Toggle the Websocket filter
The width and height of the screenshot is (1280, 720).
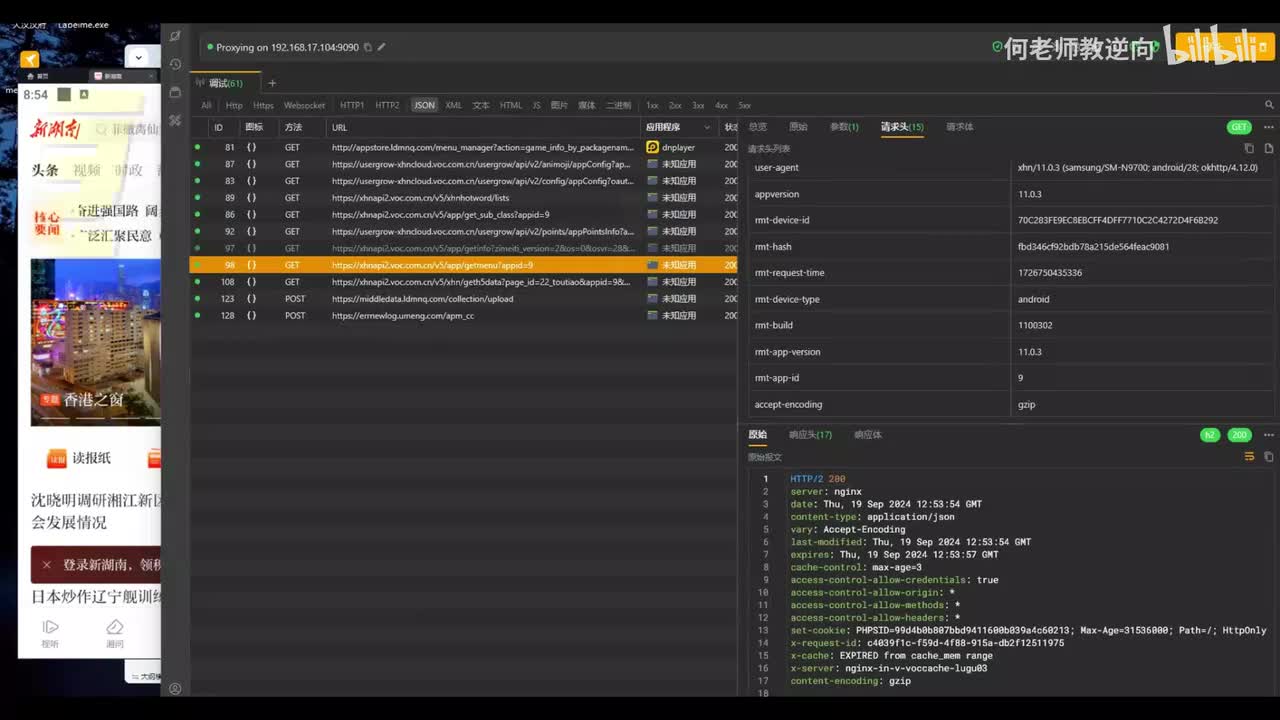(304, 105)
